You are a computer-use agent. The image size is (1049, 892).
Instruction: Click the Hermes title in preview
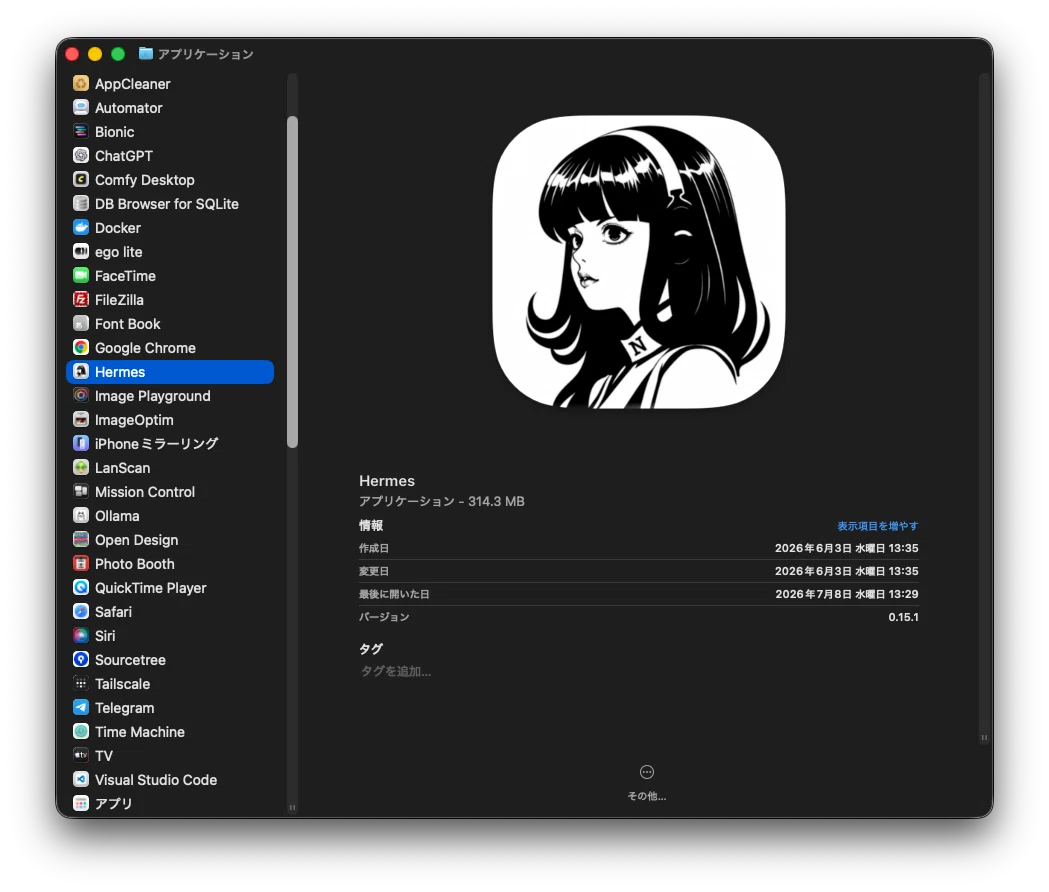[387, 481]
